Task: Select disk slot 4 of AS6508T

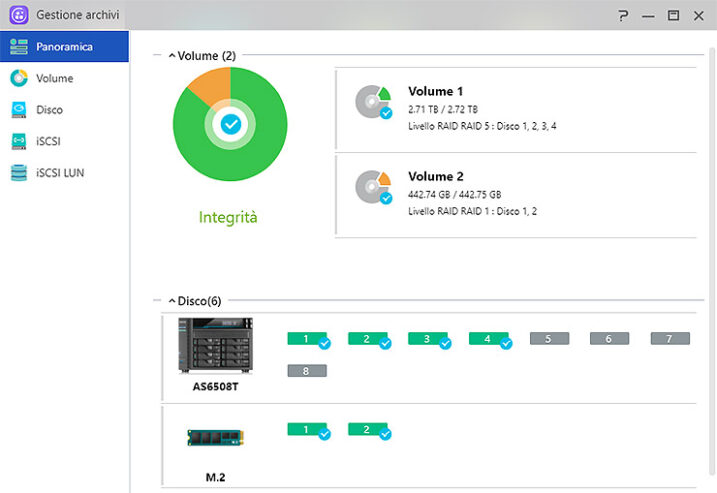Action: (488, 339)
